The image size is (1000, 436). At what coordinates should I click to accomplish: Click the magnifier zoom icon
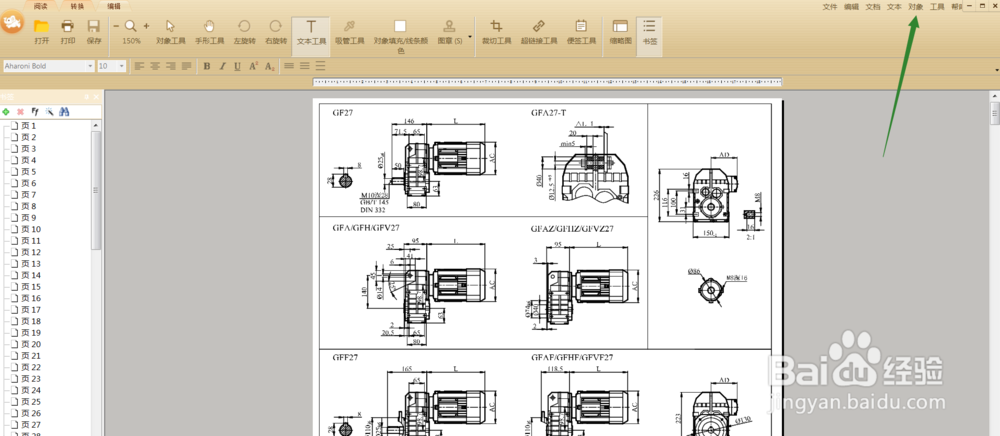(131, 26)
